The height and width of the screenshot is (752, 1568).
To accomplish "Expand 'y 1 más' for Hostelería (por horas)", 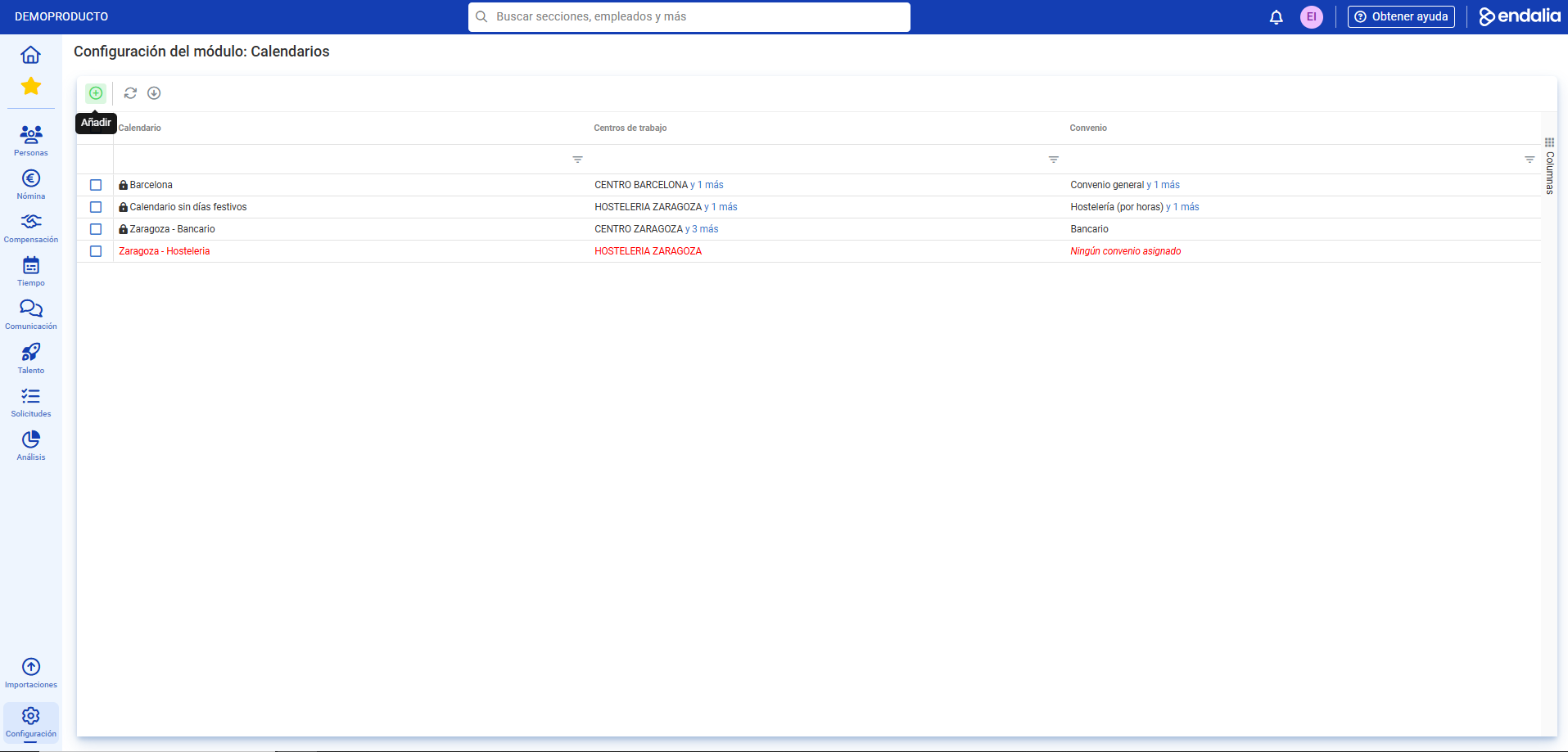I will pos(1182,207).
